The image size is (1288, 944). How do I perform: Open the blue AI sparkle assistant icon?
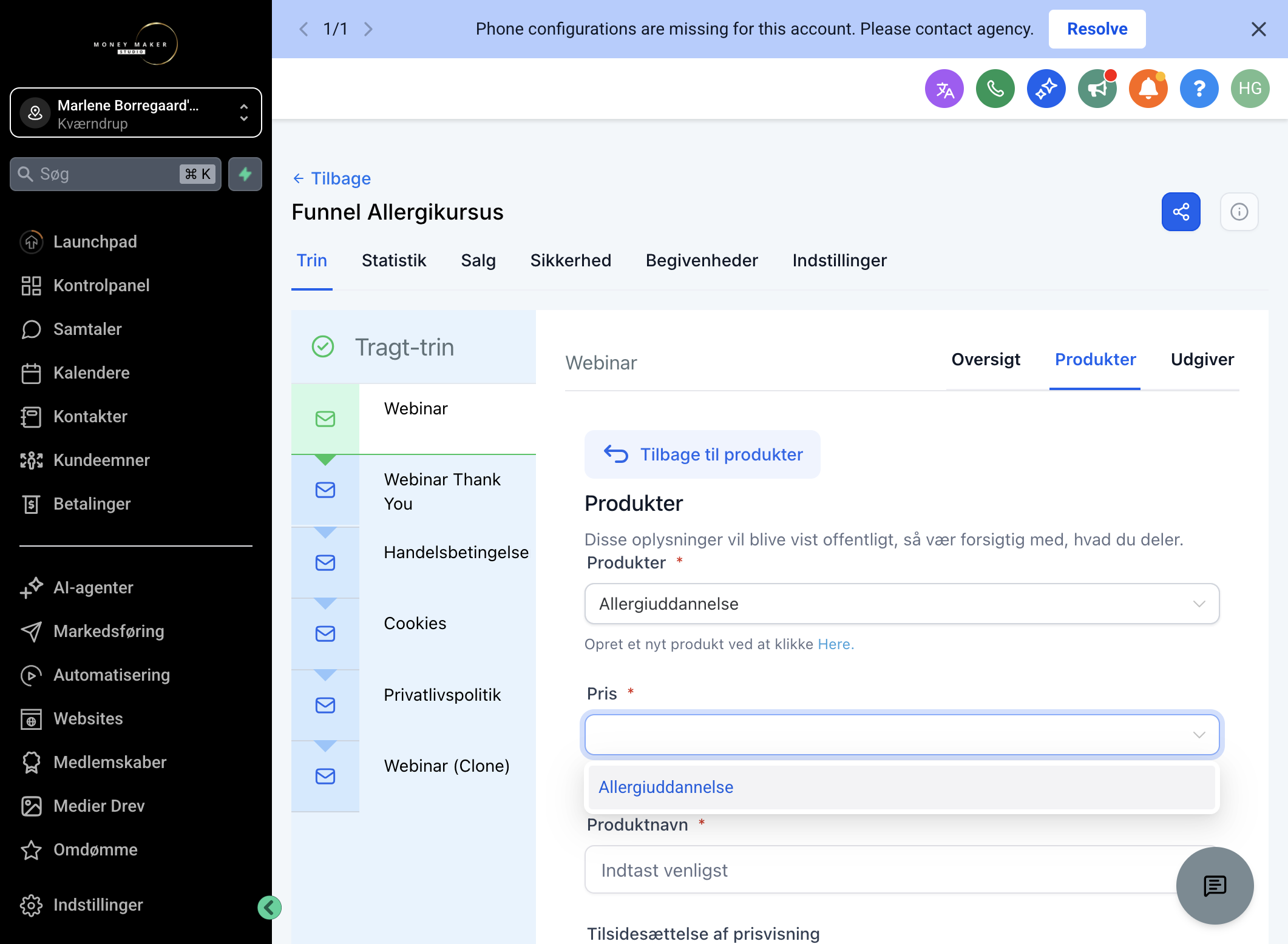pos(1046,89)
